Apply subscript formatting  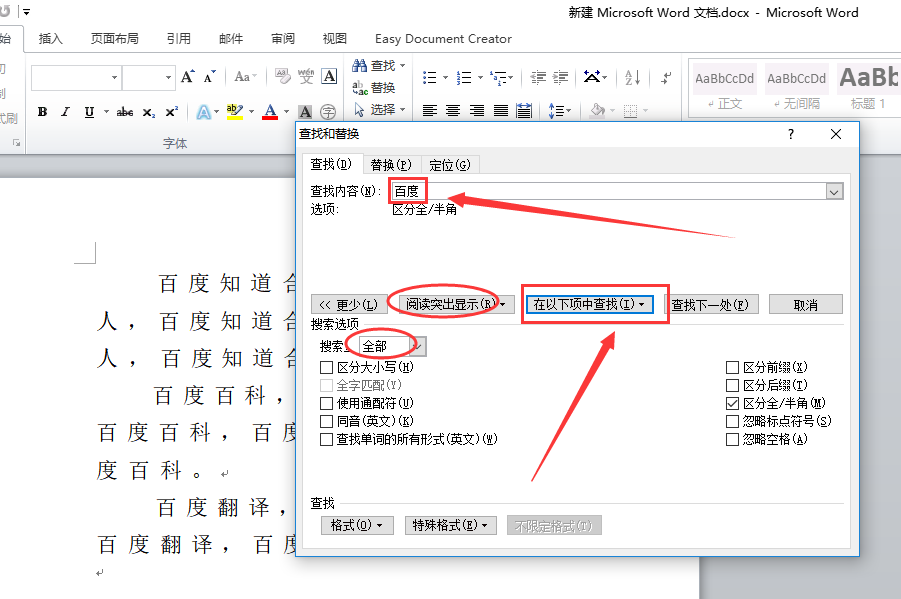[x=149, y=112]
